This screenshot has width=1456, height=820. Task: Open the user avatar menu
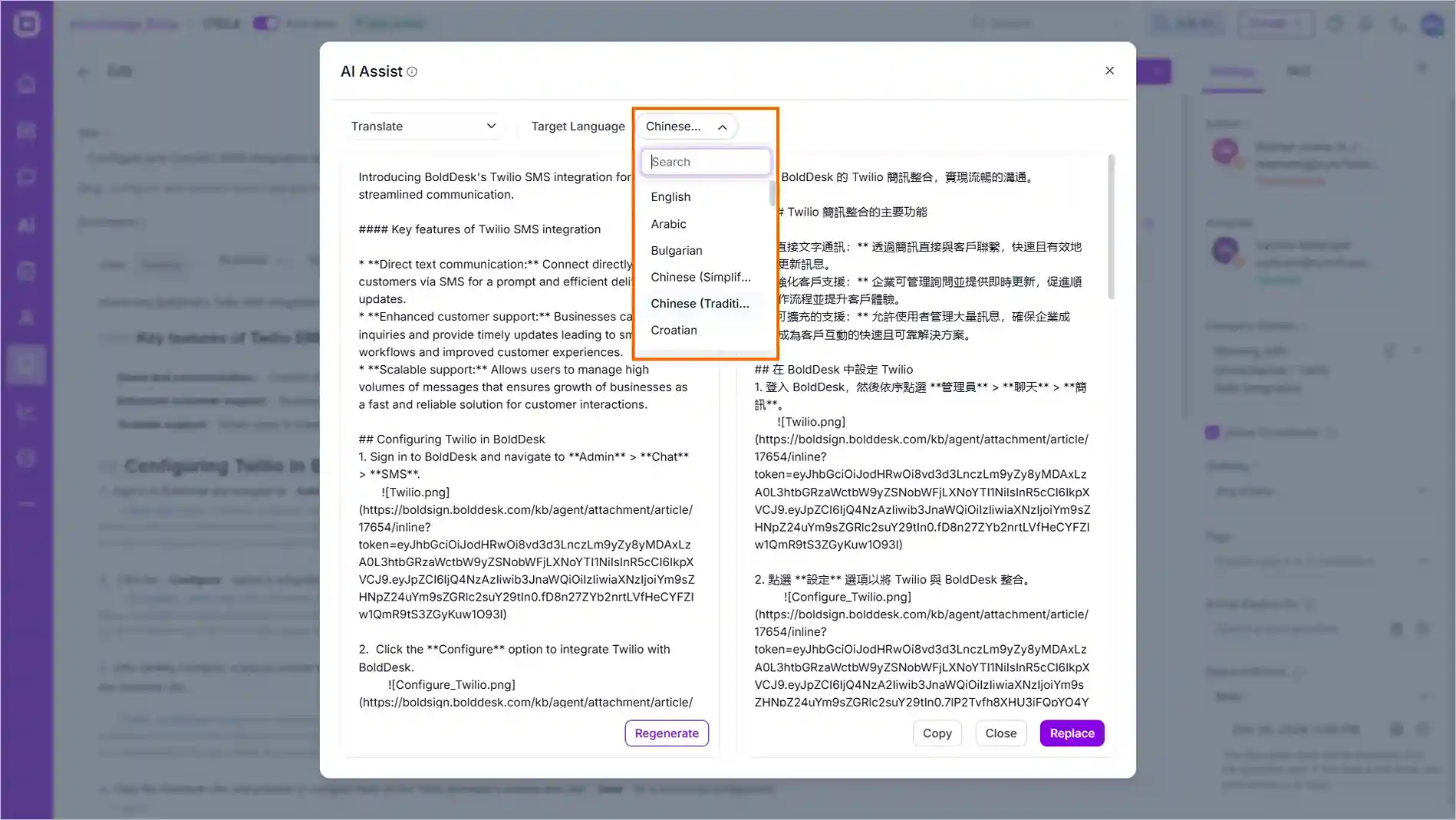coord(1431,24)
